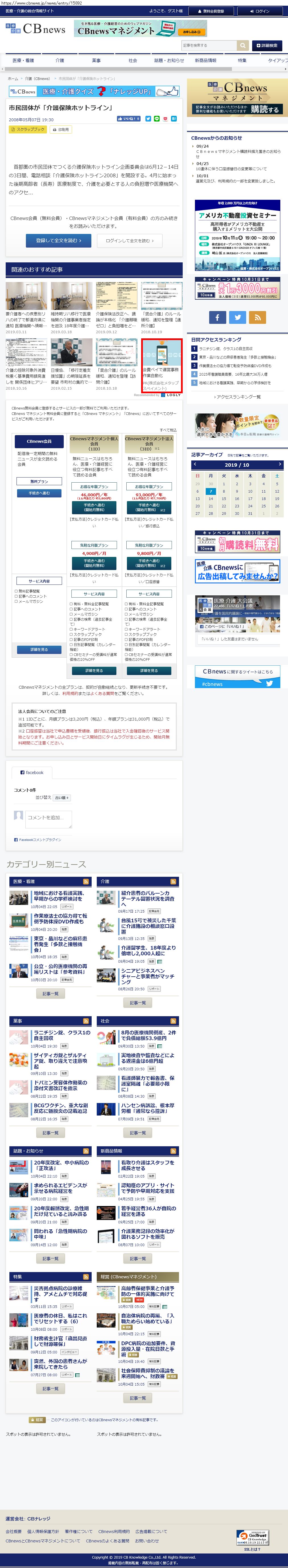Screen dimensions: 288x1568
Task: Click 記事一覧 button under 特集
Action: point(51,1389)
